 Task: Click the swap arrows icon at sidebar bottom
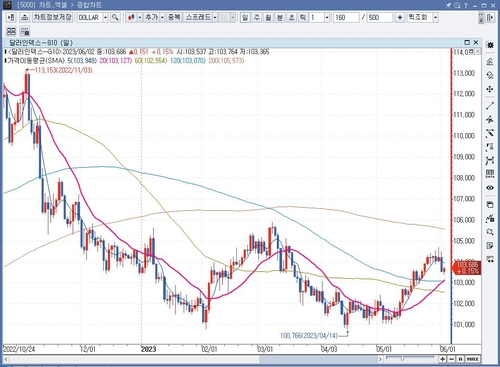(x=490, y=259)
